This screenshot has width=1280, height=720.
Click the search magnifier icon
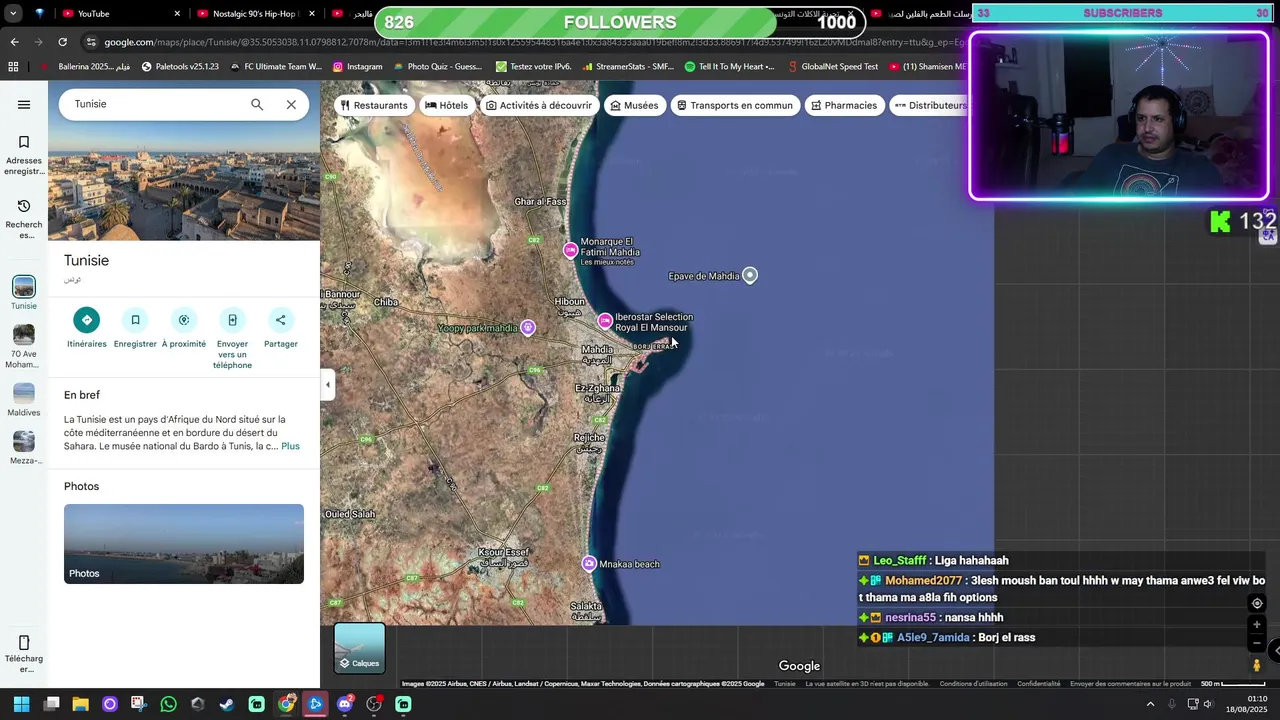[257, 104]
